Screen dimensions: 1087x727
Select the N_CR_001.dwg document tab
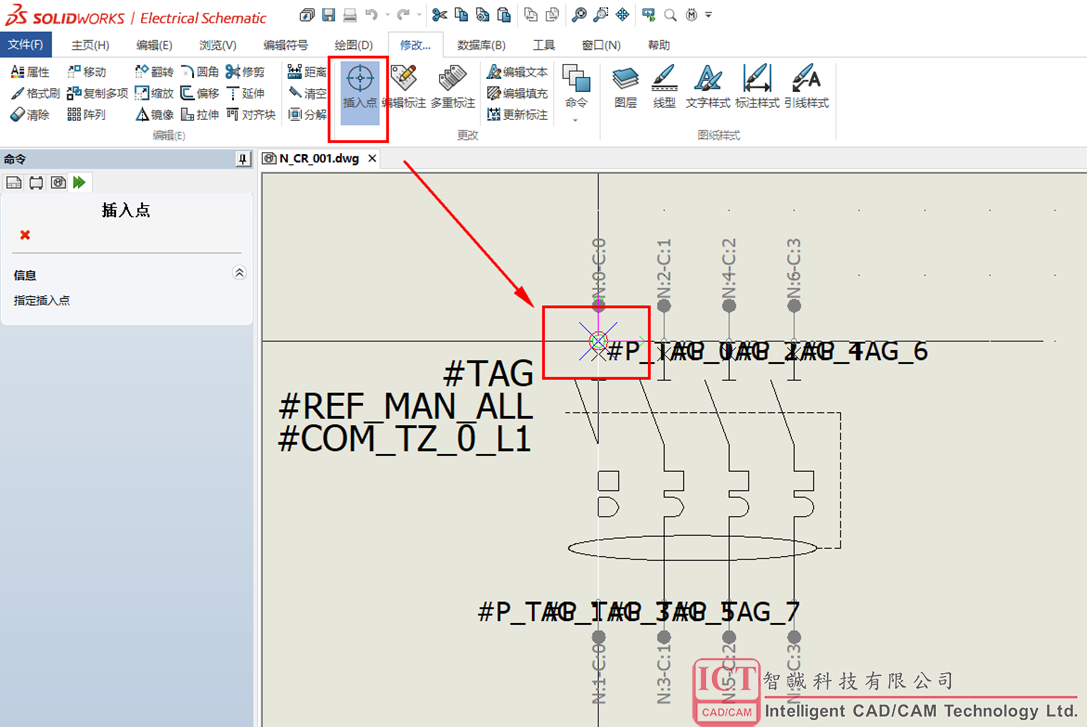coord(318,159)
